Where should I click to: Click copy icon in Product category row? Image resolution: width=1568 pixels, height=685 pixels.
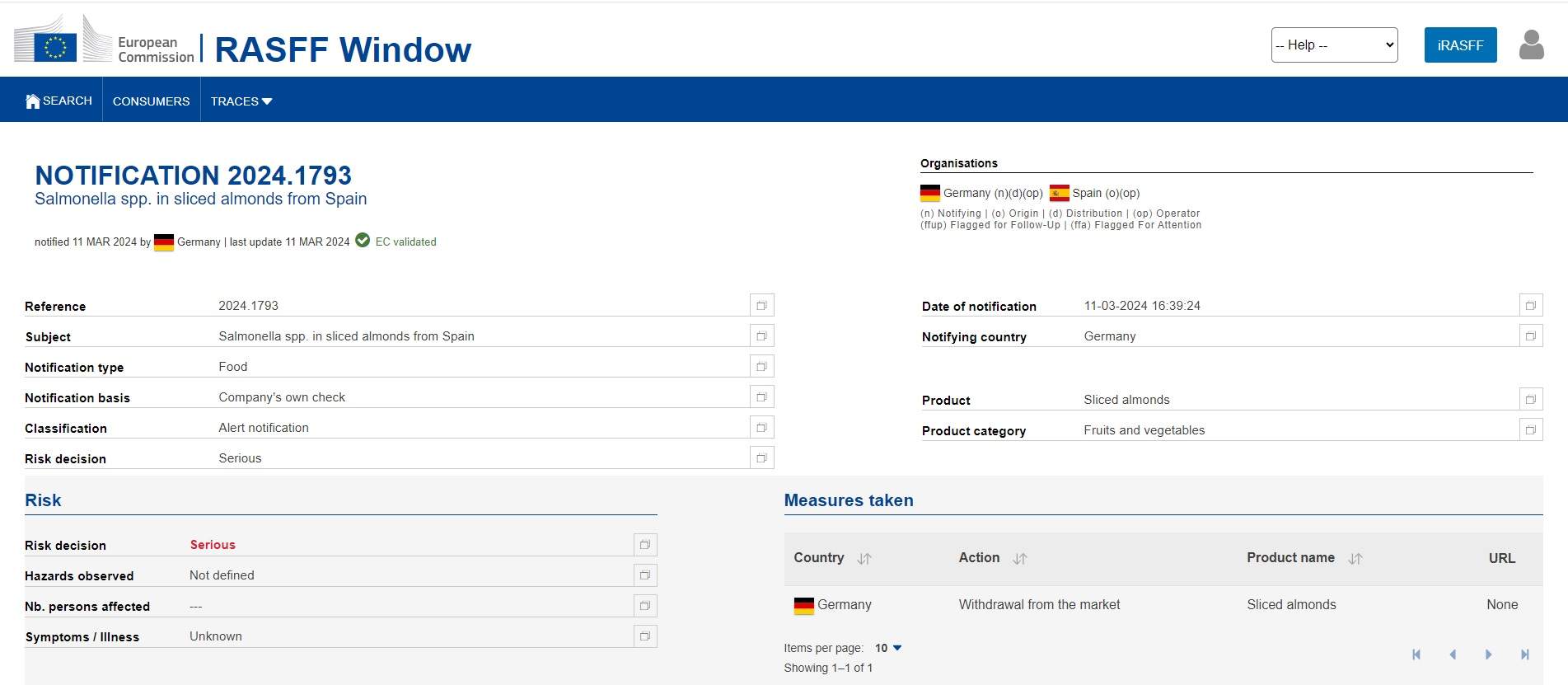pyautogui.click(x=1531, y=430)
